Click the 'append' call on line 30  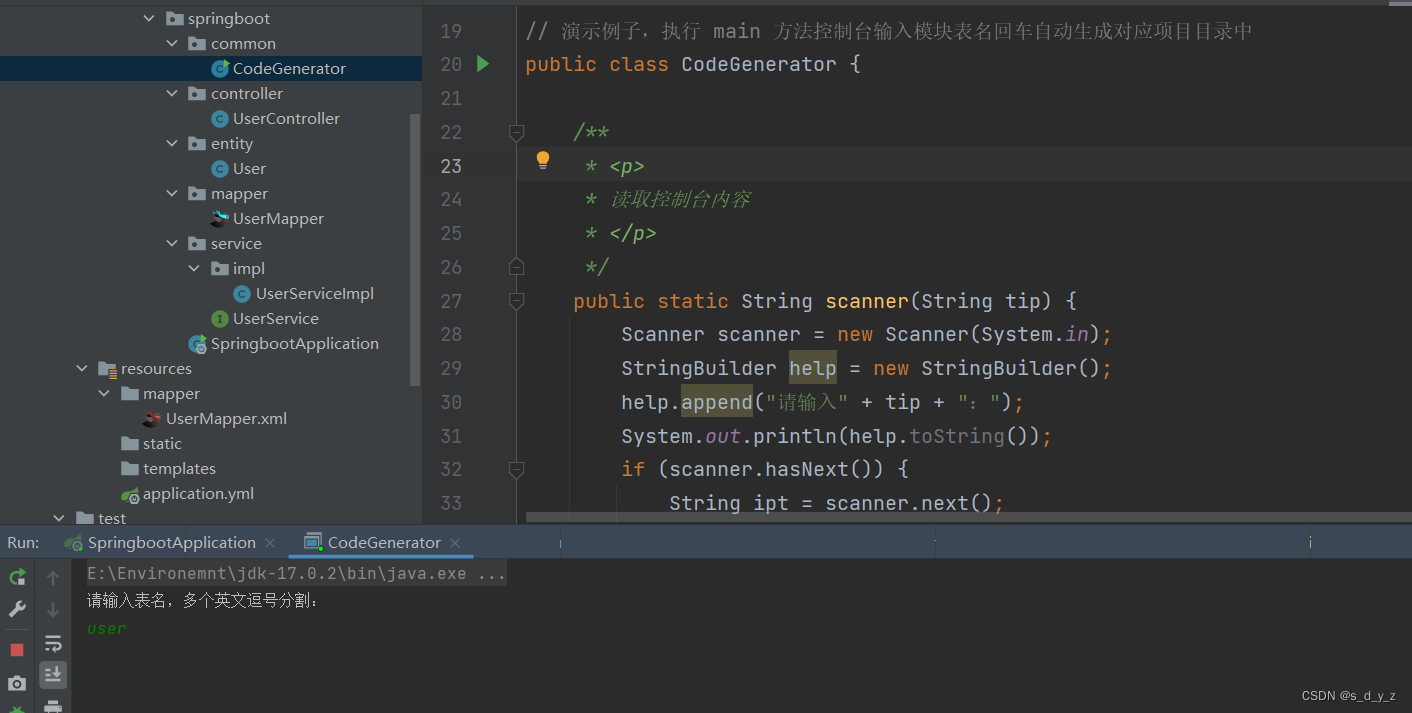coord(717,402)
